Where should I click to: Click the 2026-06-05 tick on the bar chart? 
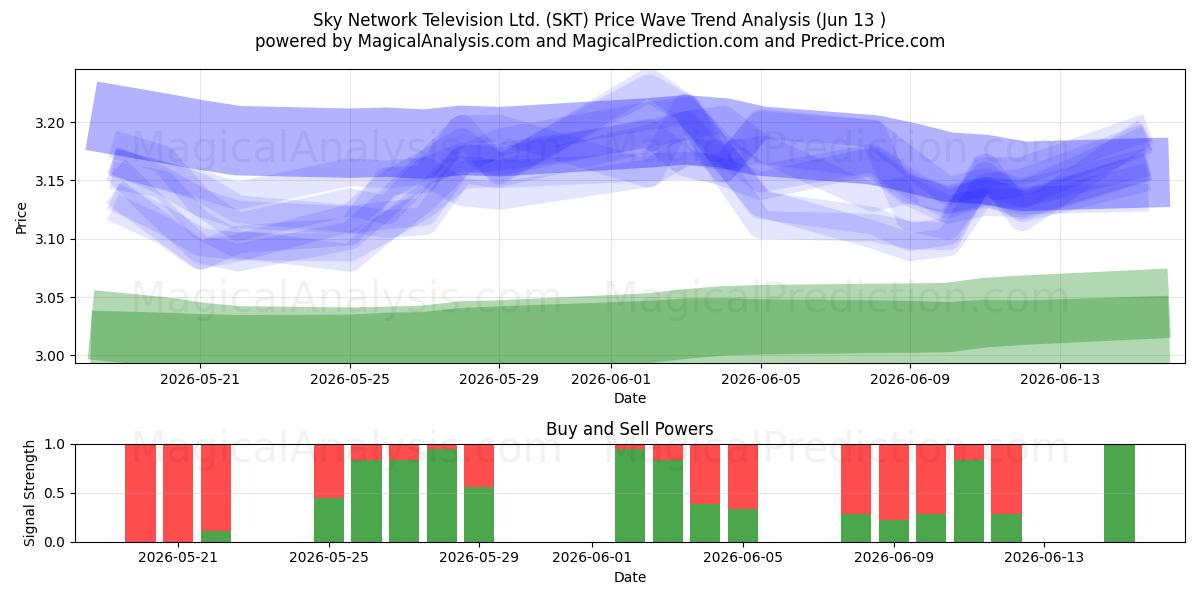(x=743, y=558)
